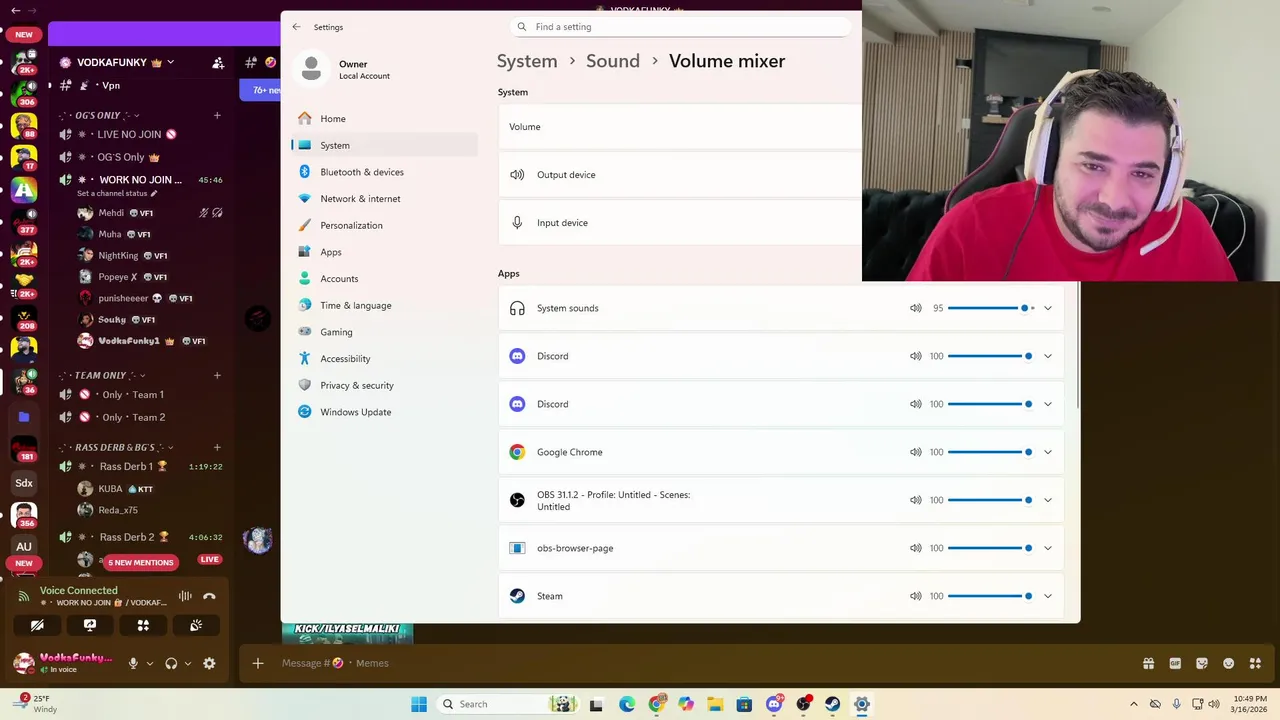
Task: Adjust Google Chrome volume slider
Action: click(991, 452)
